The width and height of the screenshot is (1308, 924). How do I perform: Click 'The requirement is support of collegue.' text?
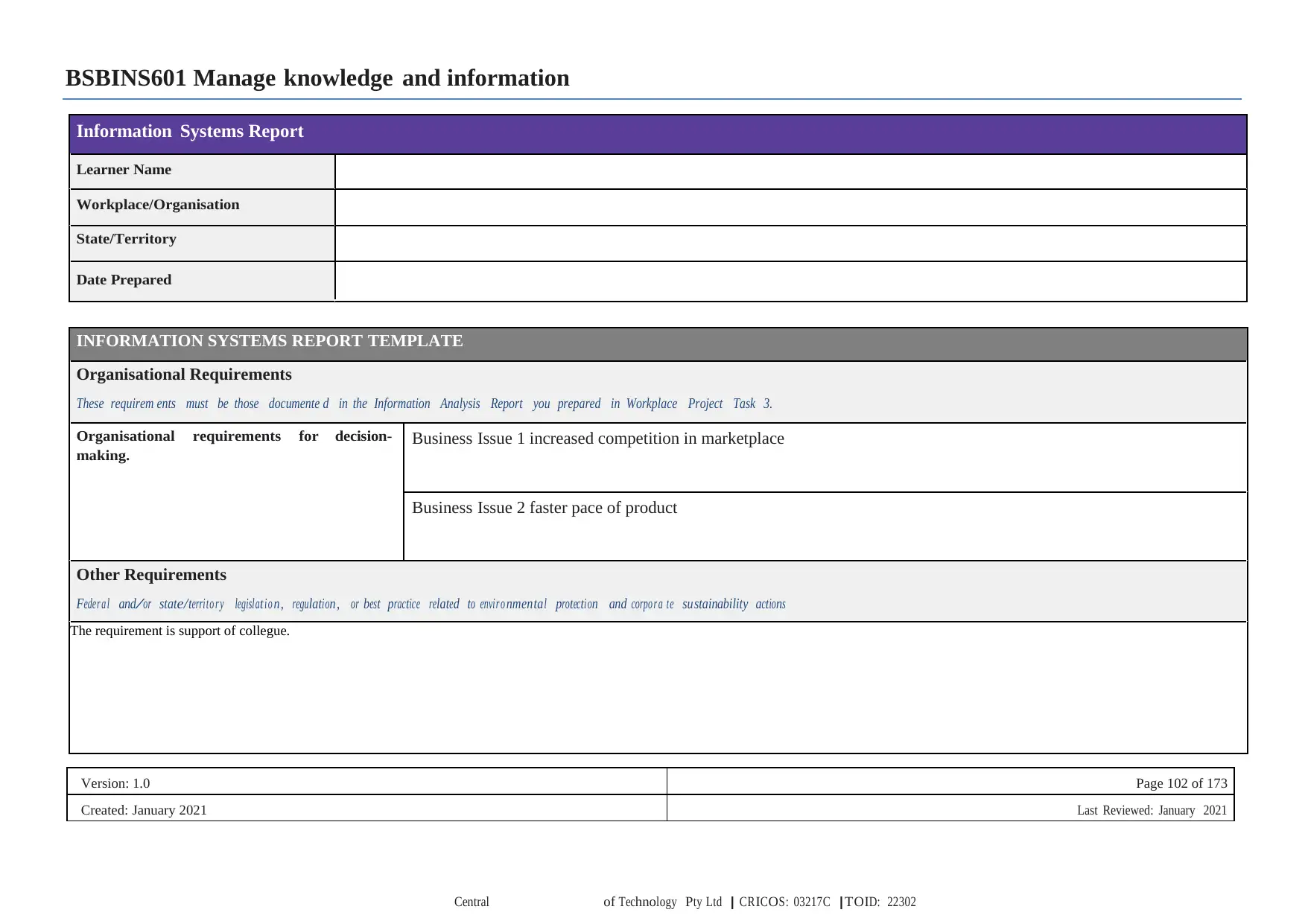(180, 631)
